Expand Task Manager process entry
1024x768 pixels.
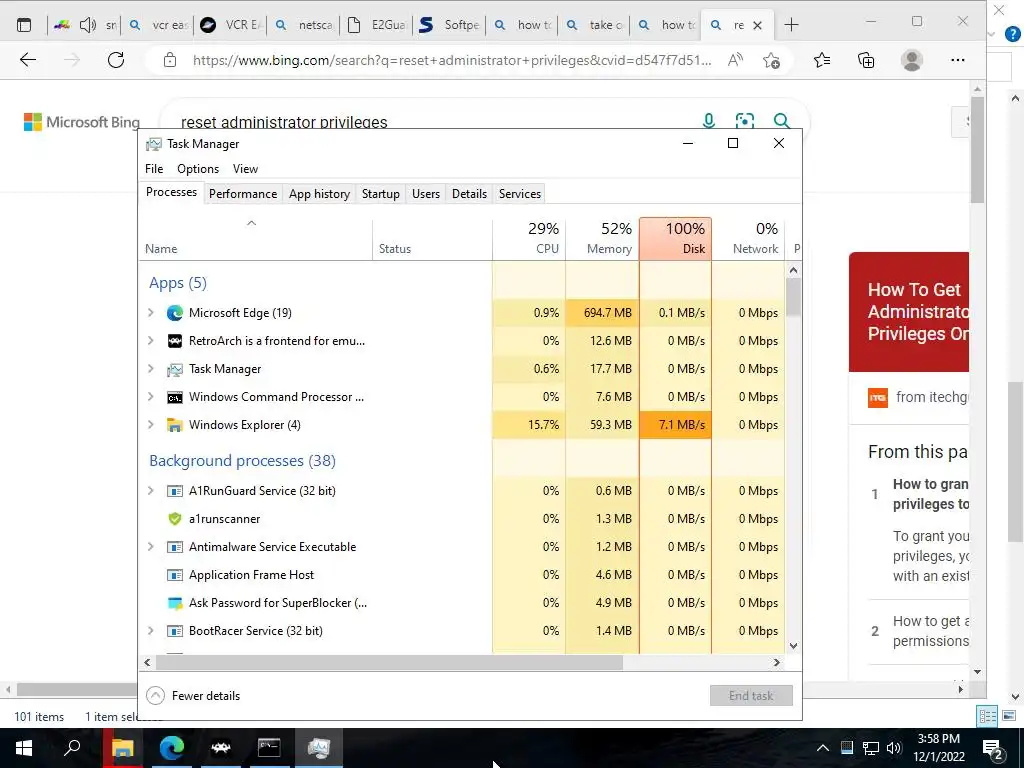[151, 369]
